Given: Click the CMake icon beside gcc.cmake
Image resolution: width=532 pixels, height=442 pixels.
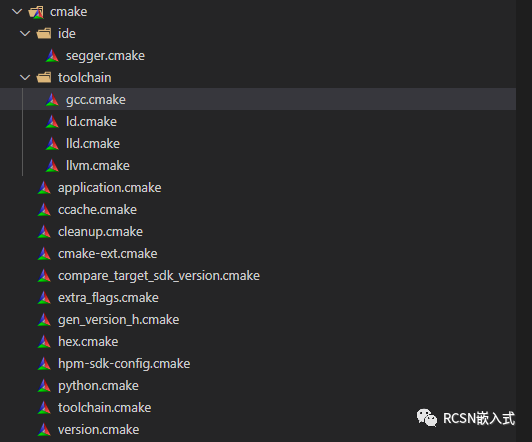Looking at the screenshot, I should 52,100.
